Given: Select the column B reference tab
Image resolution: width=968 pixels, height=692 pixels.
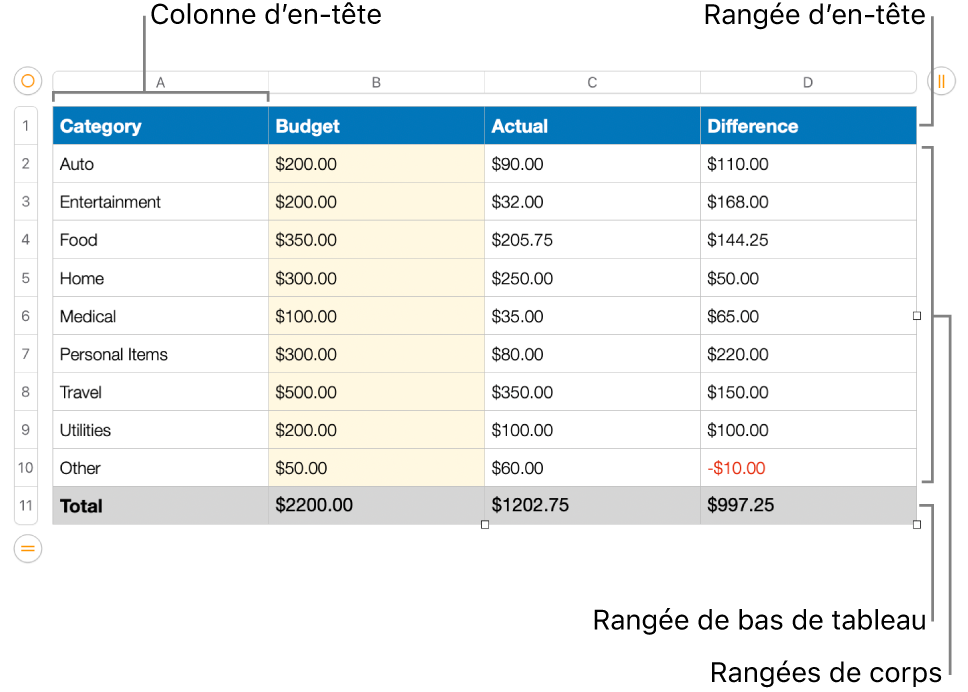Looking at the screenshot, I should 376,82.
